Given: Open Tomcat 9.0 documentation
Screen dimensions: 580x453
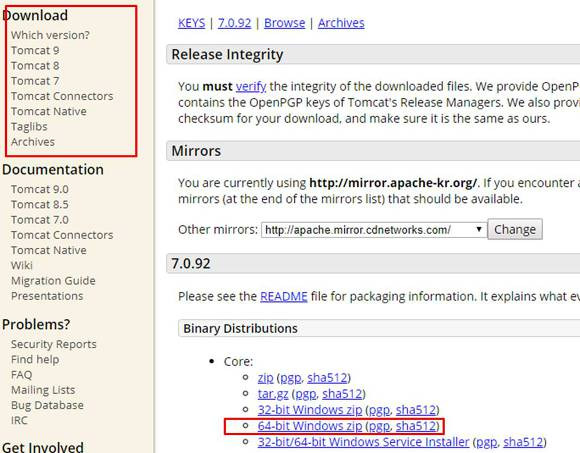Looking at the screenshot, I should tap(40, 189).
